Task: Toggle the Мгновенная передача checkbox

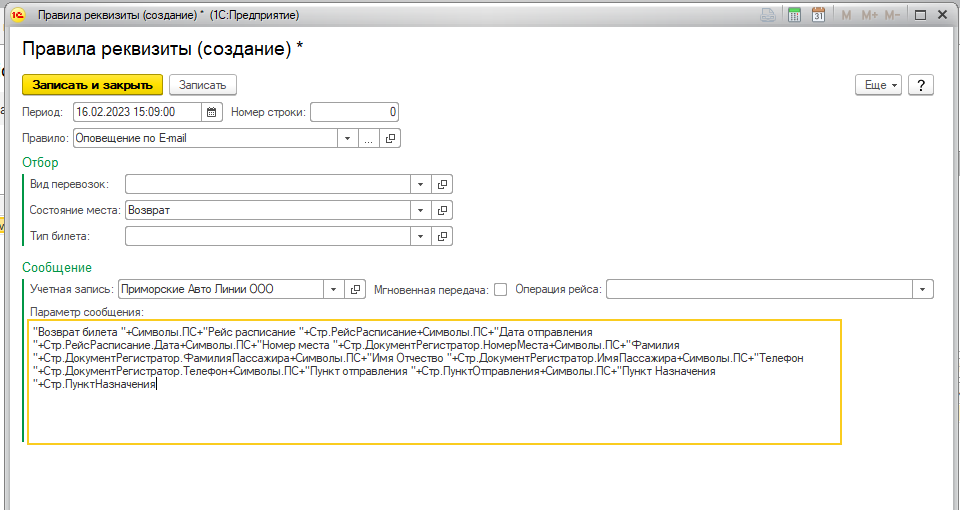Action: [501, 290]
